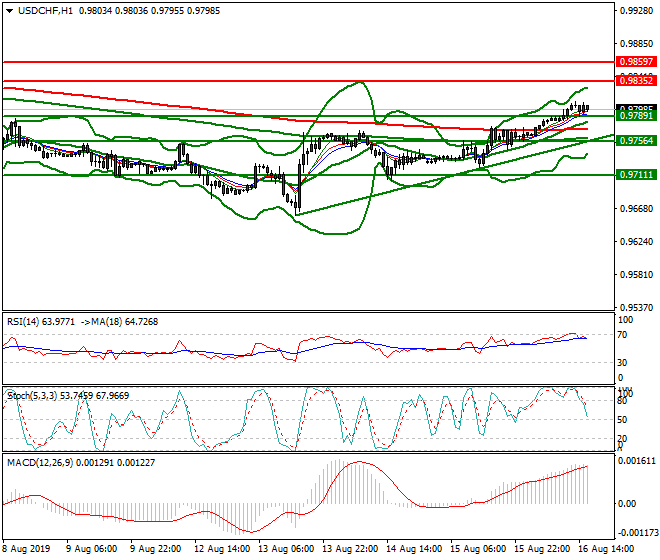Click the 0.99280 price axis label

click(x=636, y=11)
